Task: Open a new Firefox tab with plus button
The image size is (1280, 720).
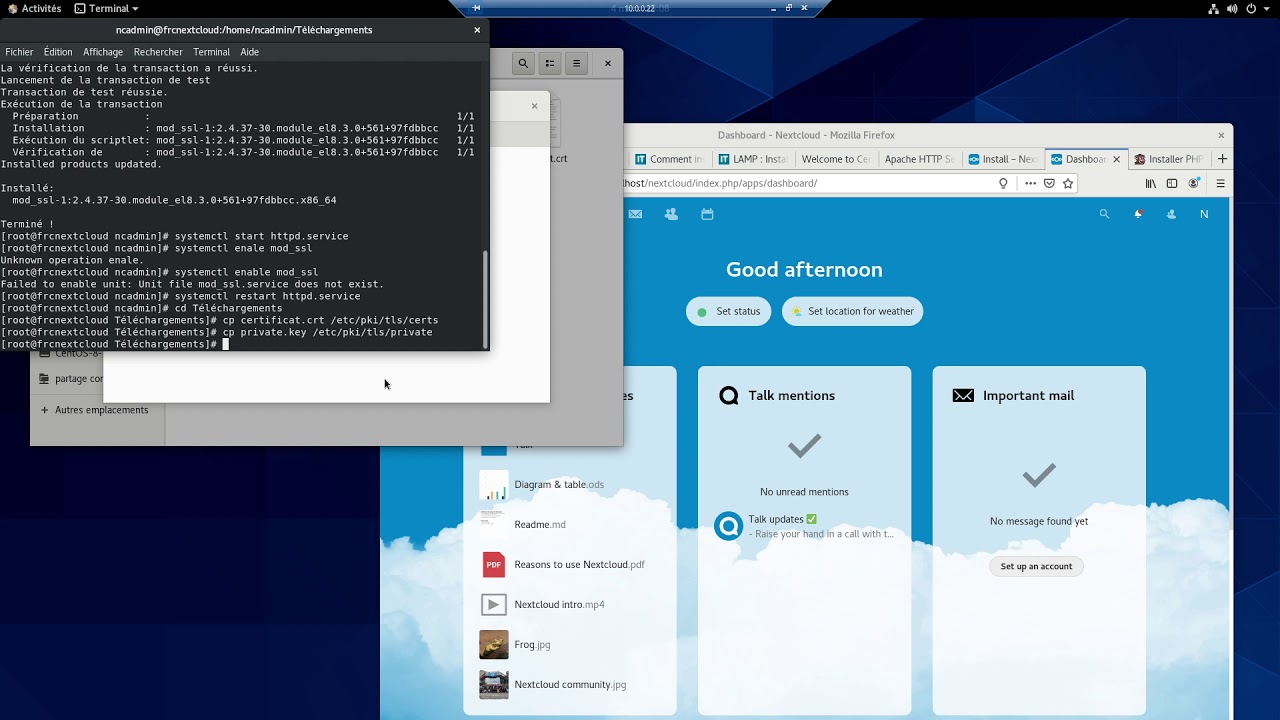Action: click(1222, 159)
